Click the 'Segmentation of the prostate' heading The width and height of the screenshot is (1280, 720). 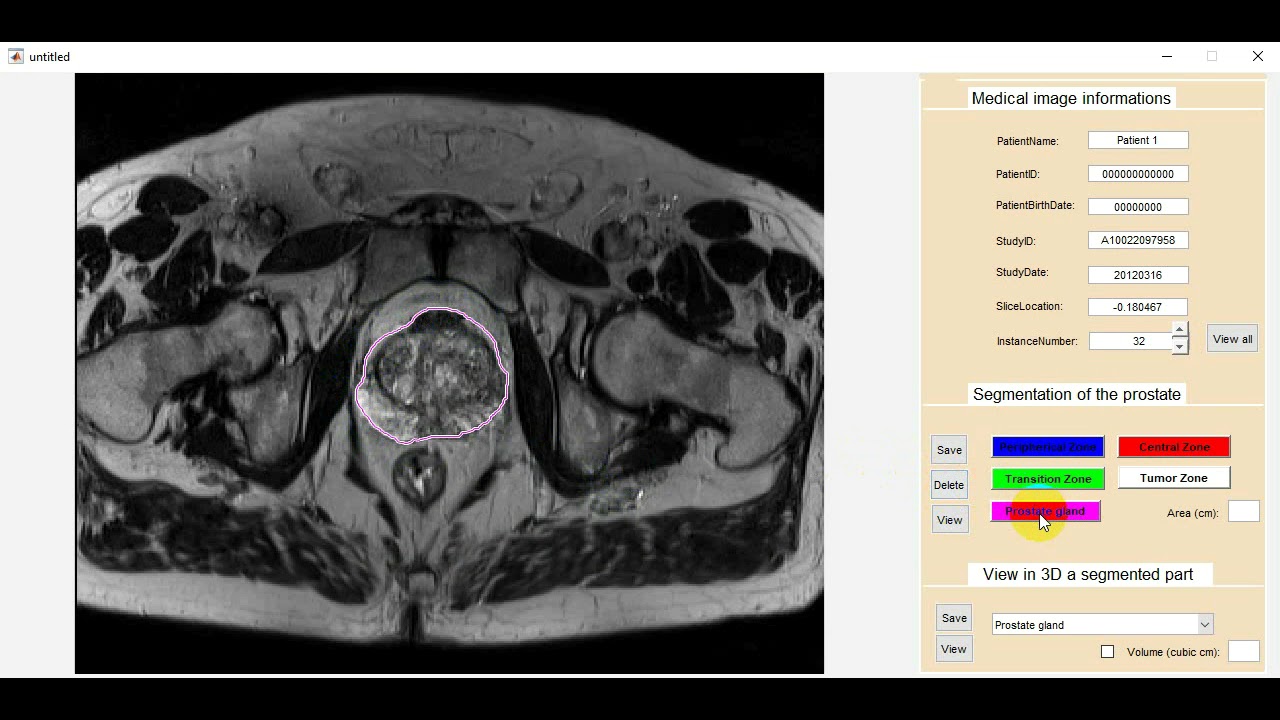tap(1077, 394)
